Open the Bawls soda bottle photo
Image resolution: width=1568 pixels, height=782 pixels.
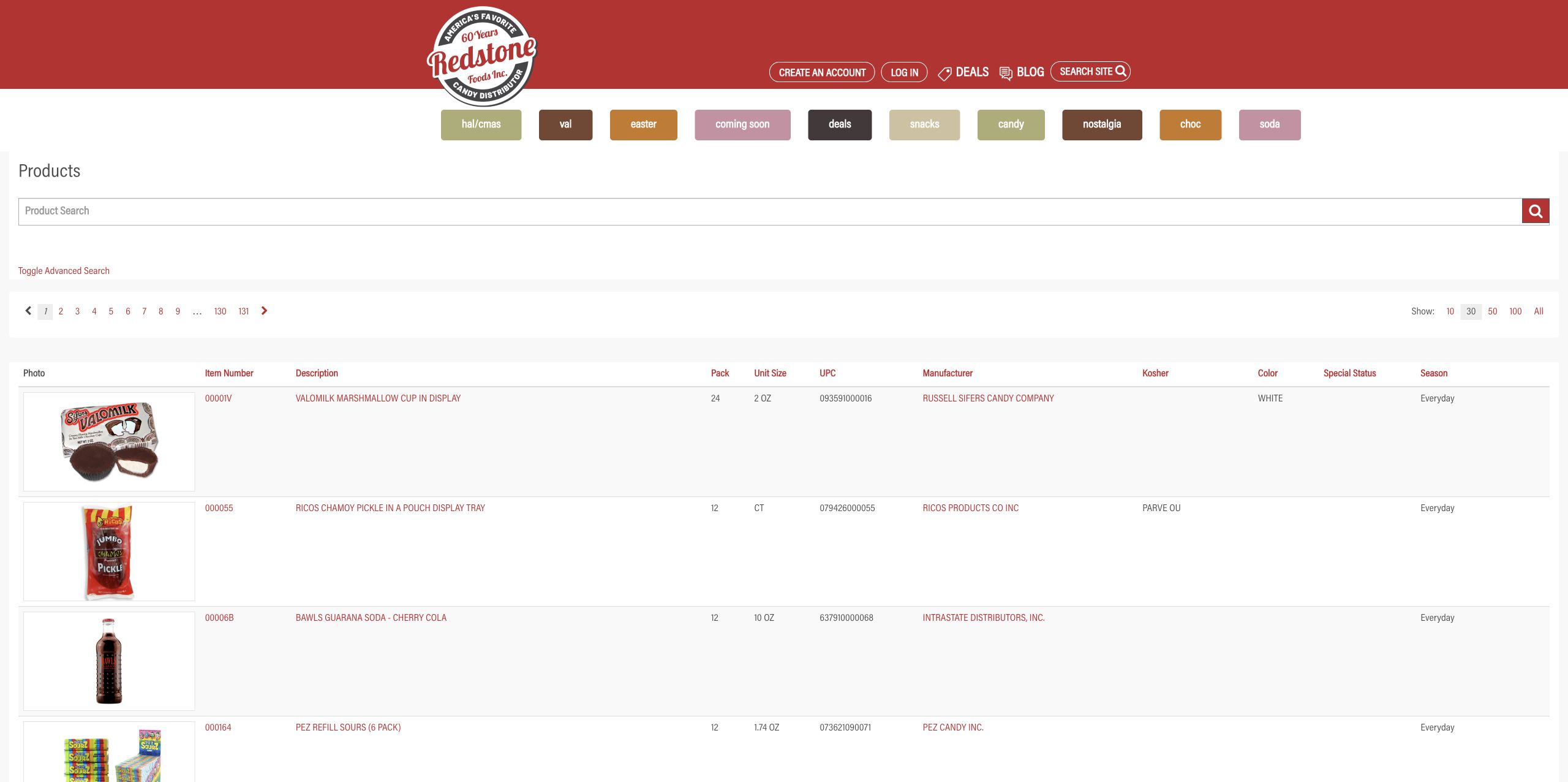pyautogui.click(x=109, y=661)
